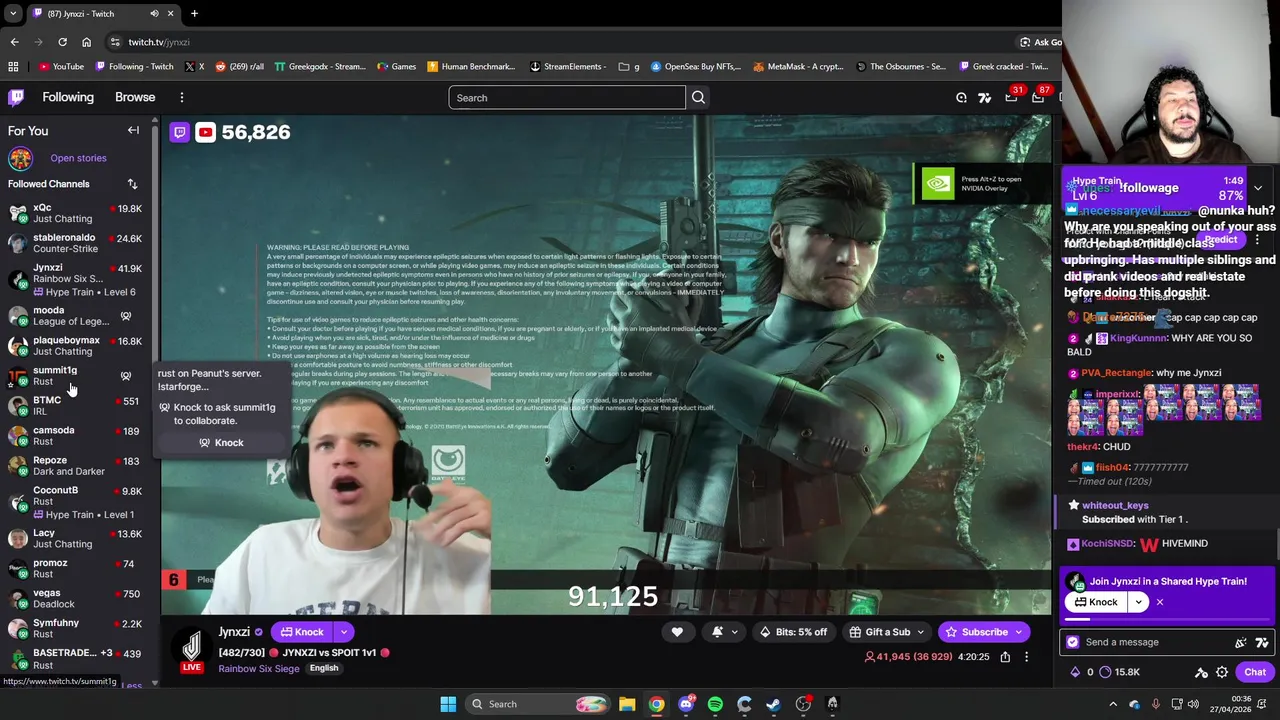Image resolution: width=1280 pixels, height=720 pixels.
Task: Click the heart follow icon below stream
Action: pyautogui.click(x=677, y=632)
